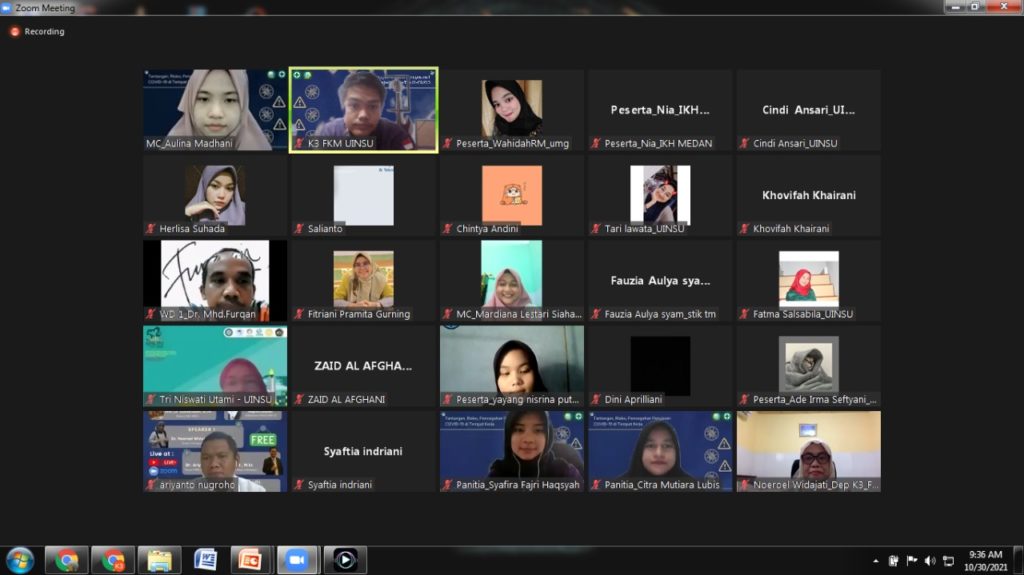
Task: Open Google Chrome from the taskbar
Action: [x=68, y=559]
